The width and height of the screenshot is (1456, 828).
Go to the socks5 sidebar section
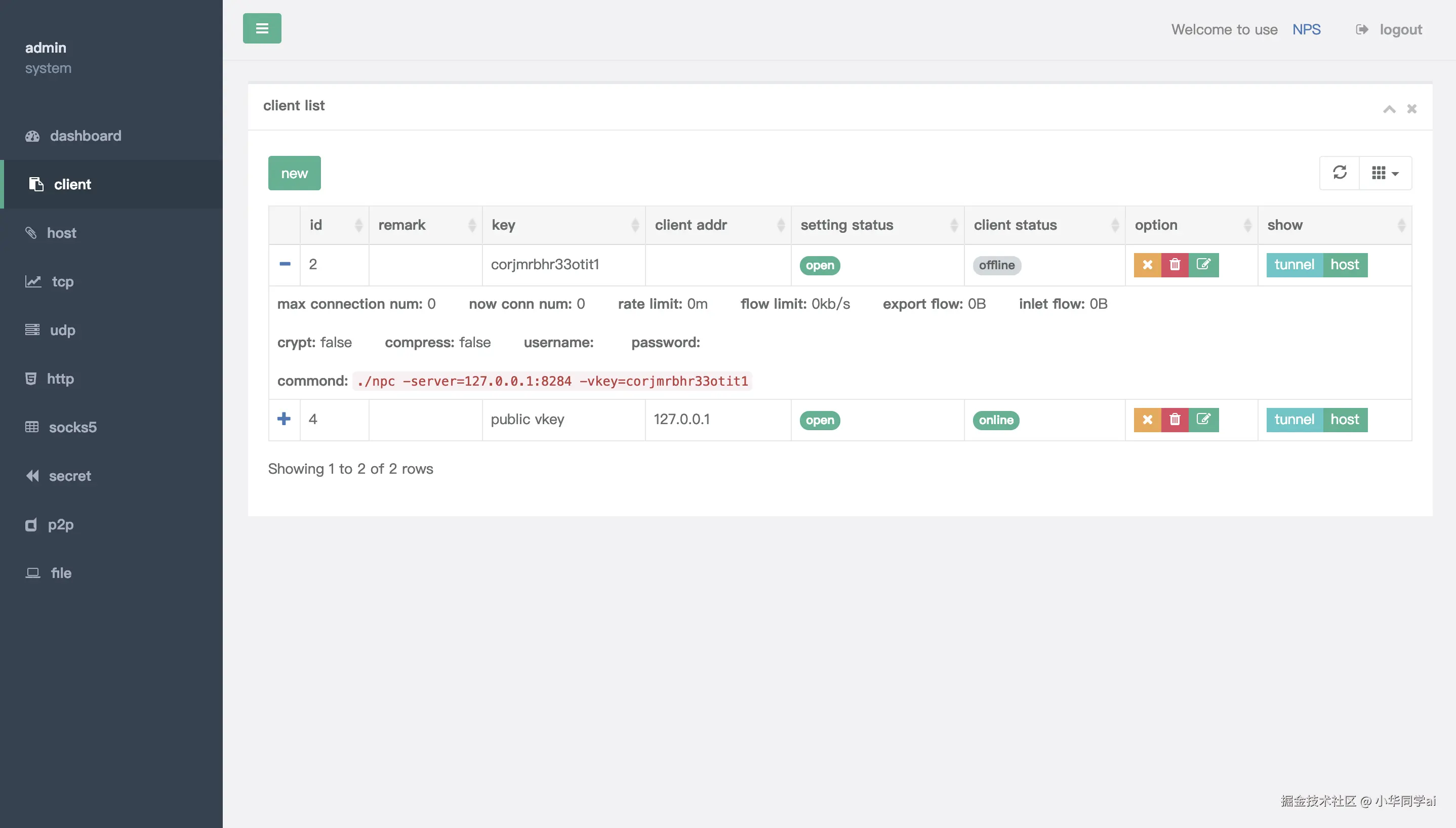pos(73,427)
